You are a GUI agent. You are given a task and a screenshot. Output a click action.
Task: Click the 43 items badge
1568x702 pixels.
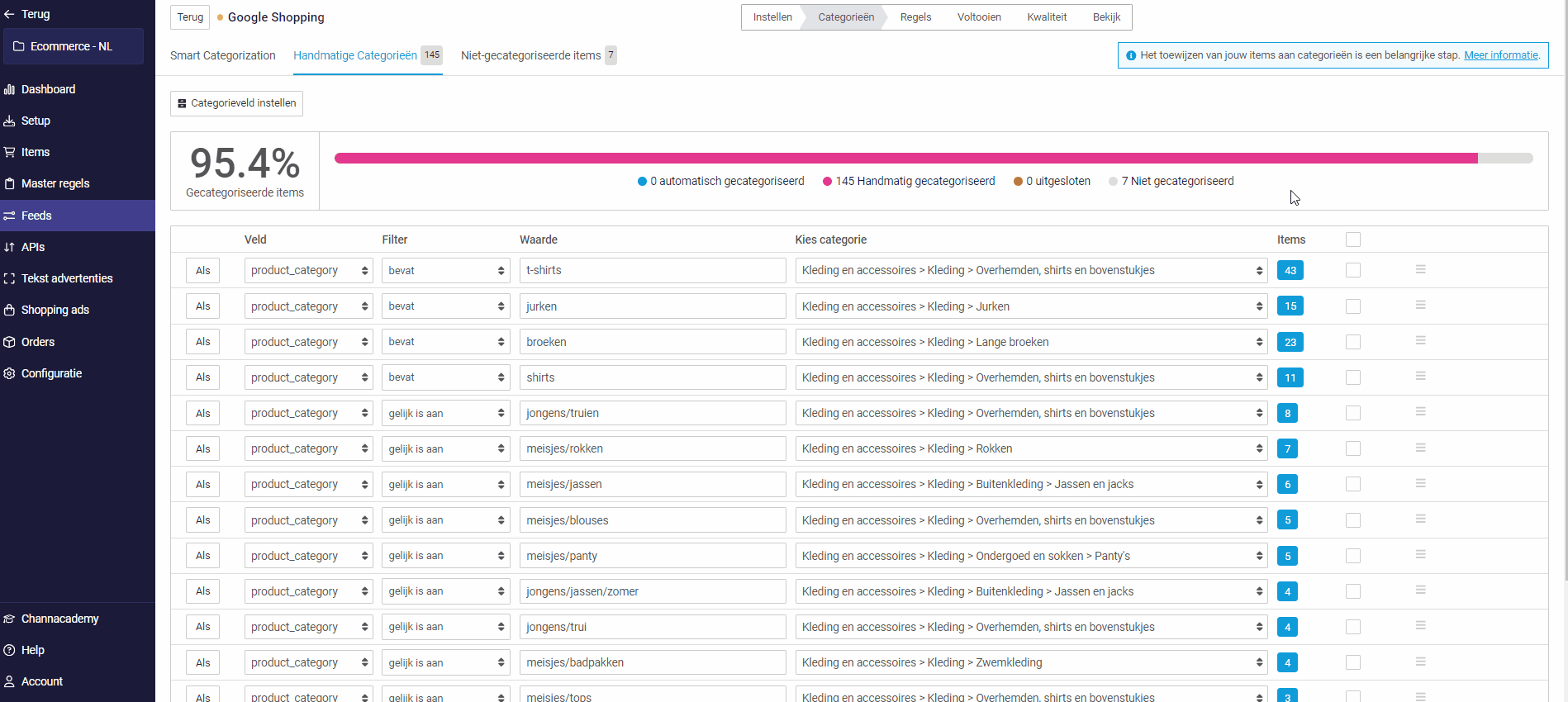tap(1290, 270)
